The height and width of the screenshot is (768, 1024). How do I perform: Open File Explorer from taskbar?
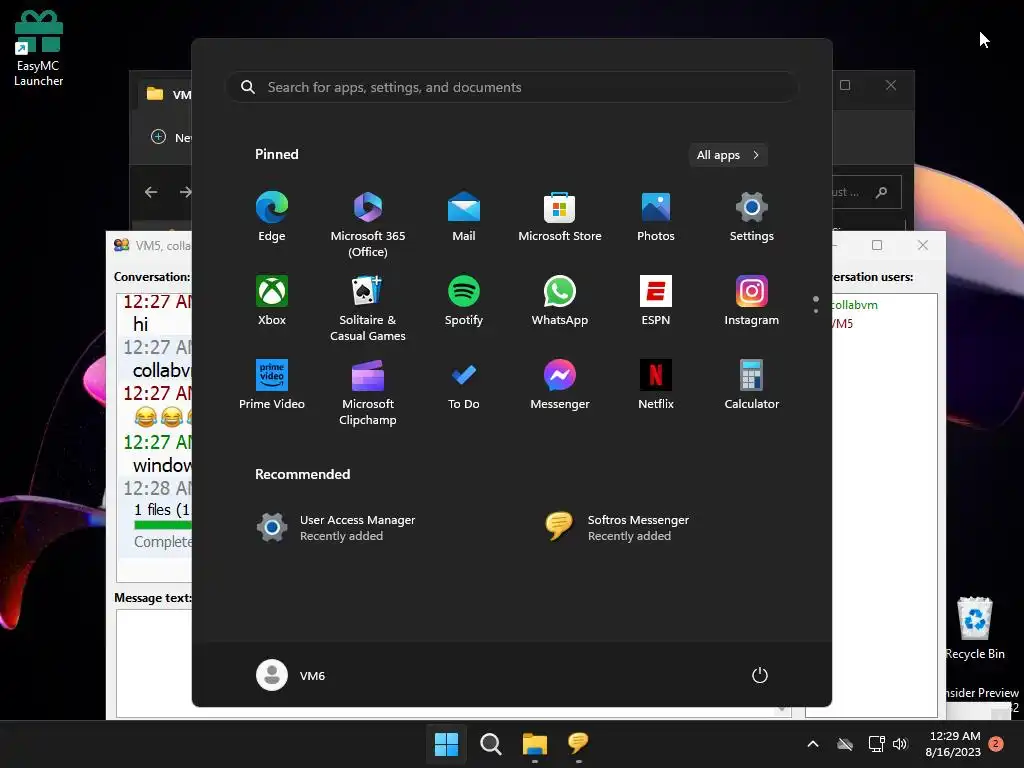[x=534, y=744]
